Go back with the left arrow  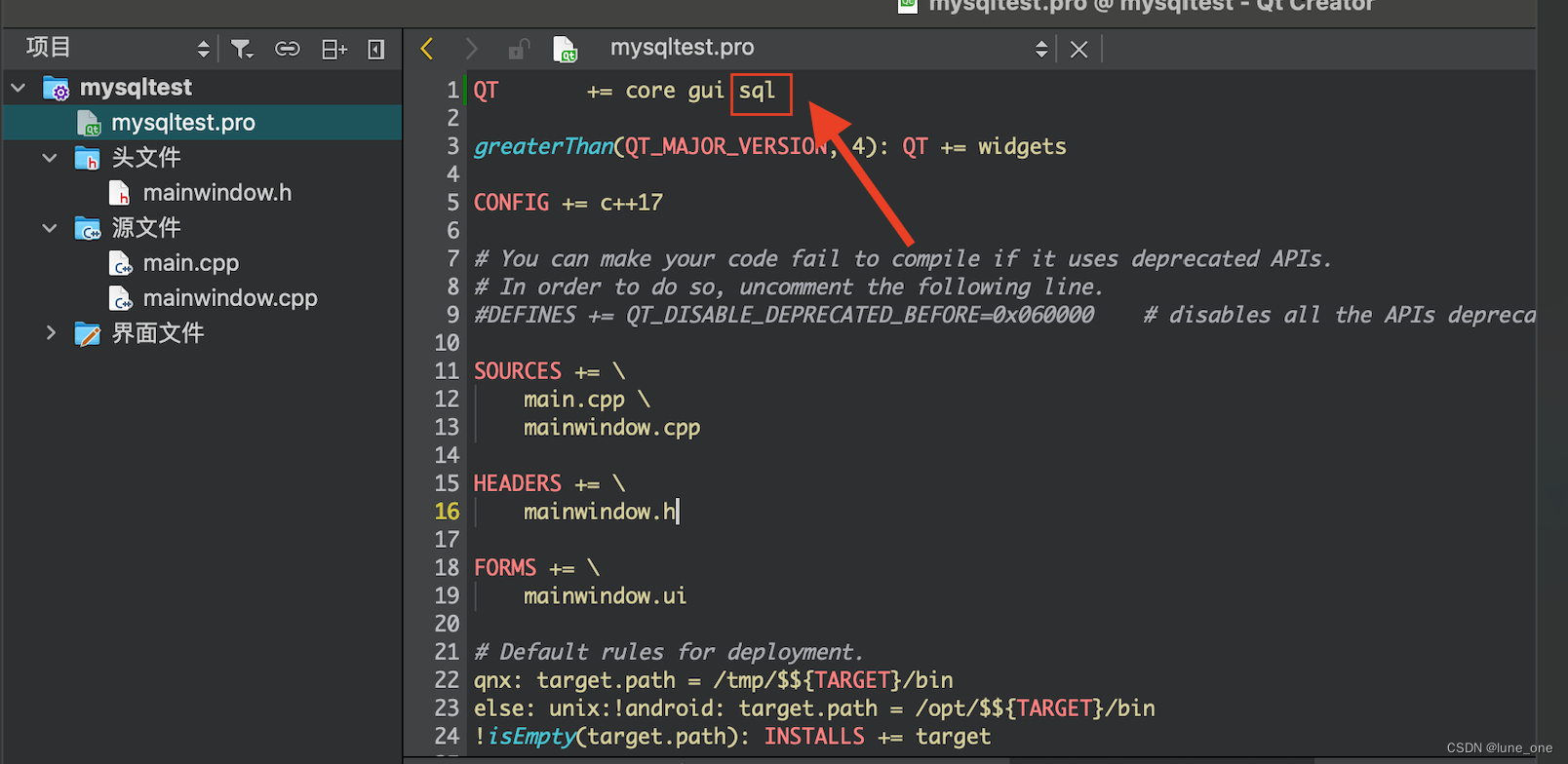point(426,49)
